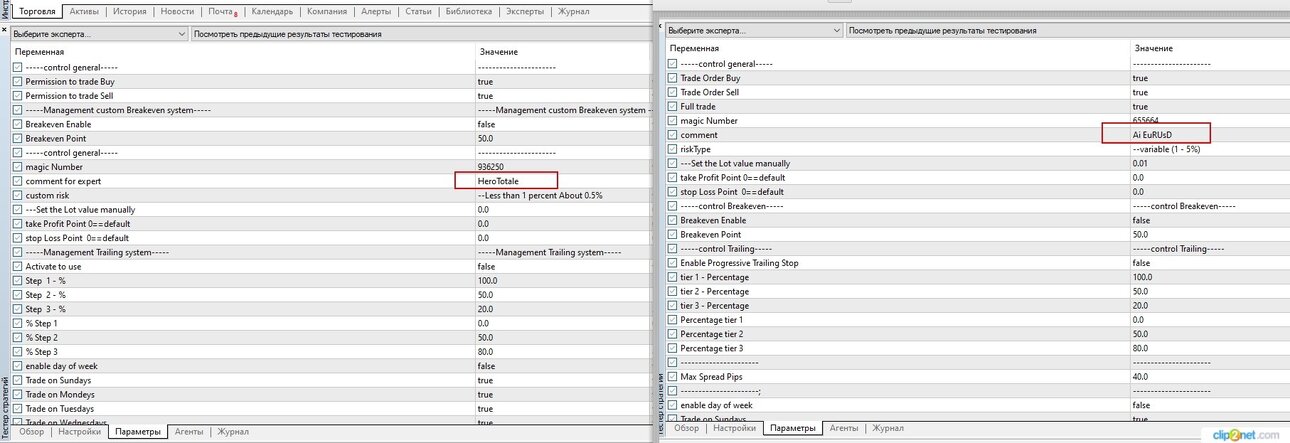The width and height of the screenshot is (1290, 443).
Task: Open Обзор tab in left window
Action: click(32, 432)
